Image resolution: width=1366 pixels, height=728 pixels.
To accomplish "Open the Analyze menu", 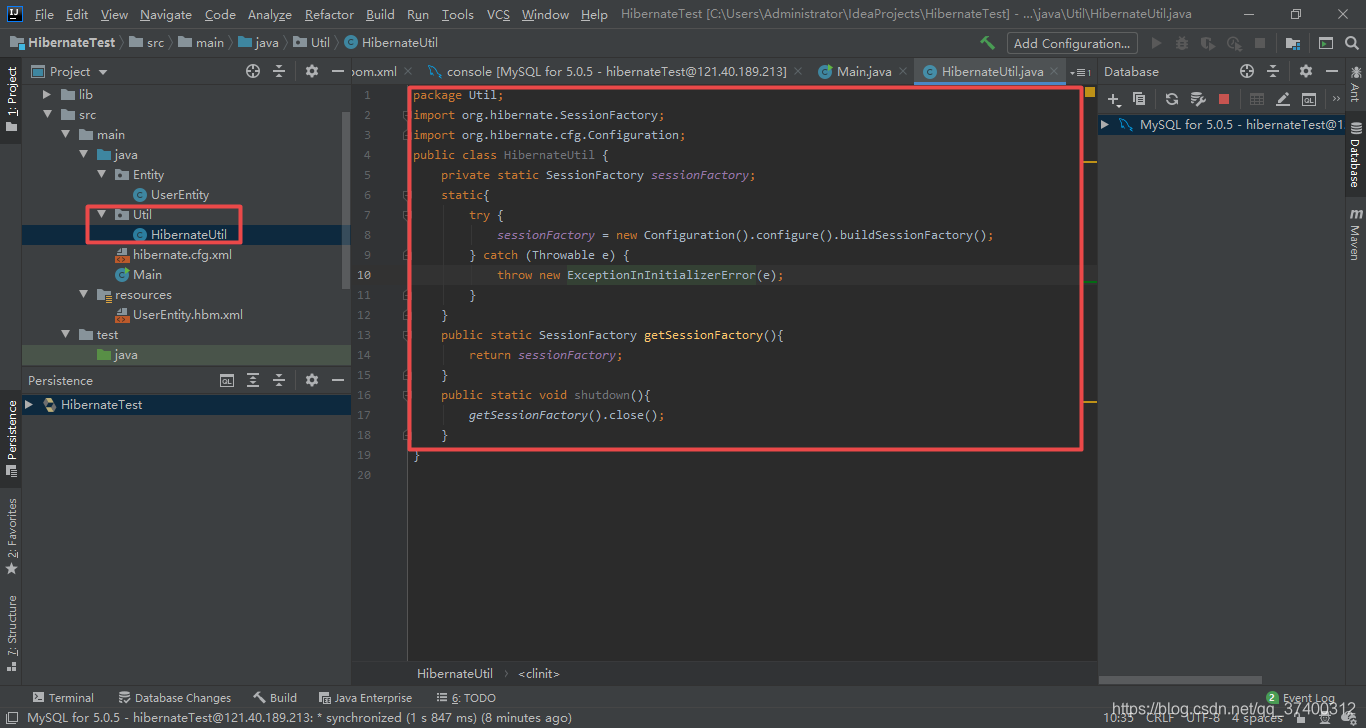I will [270, 14].
